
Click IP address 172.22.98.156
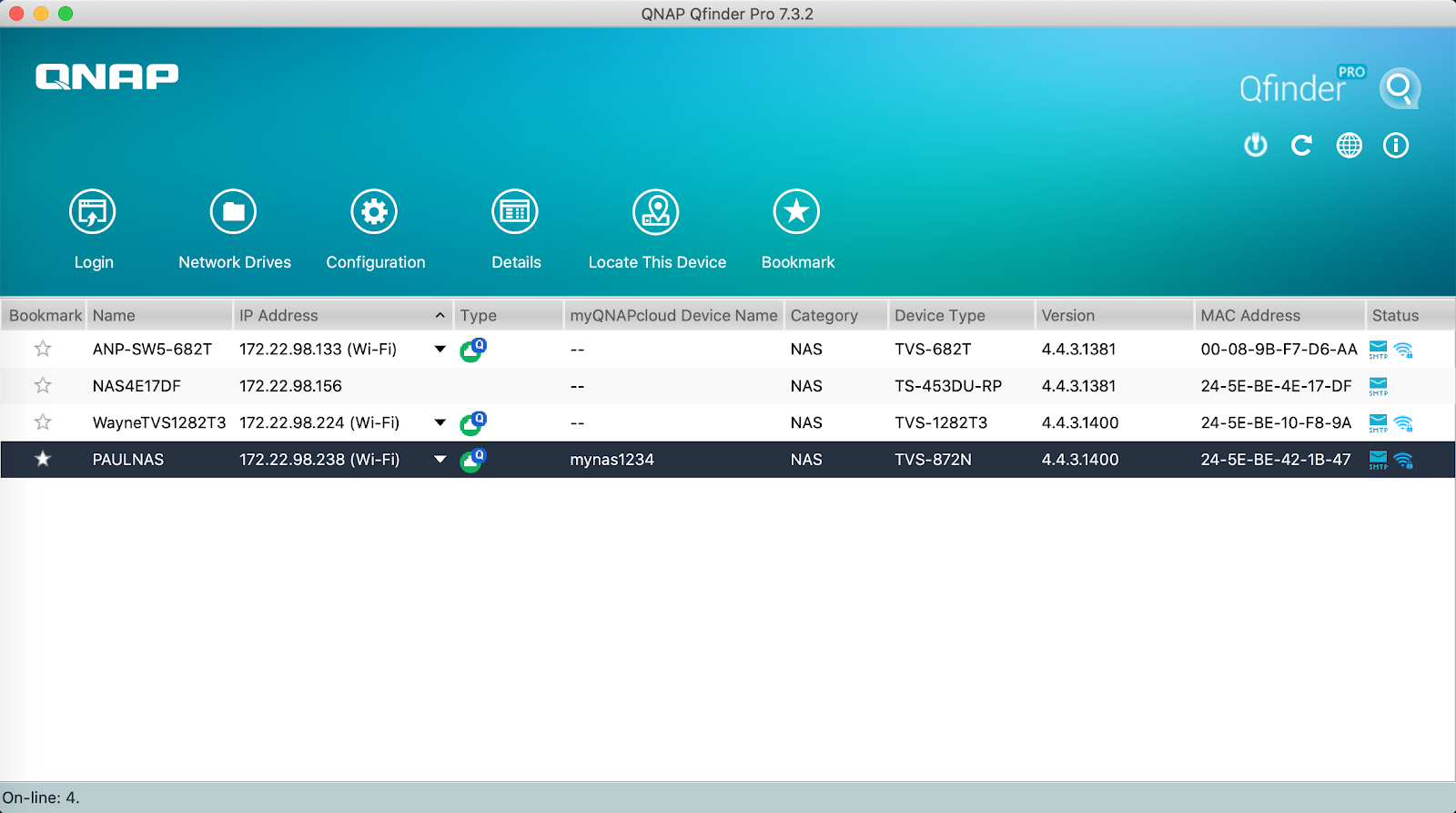click(x=290, y=386)
